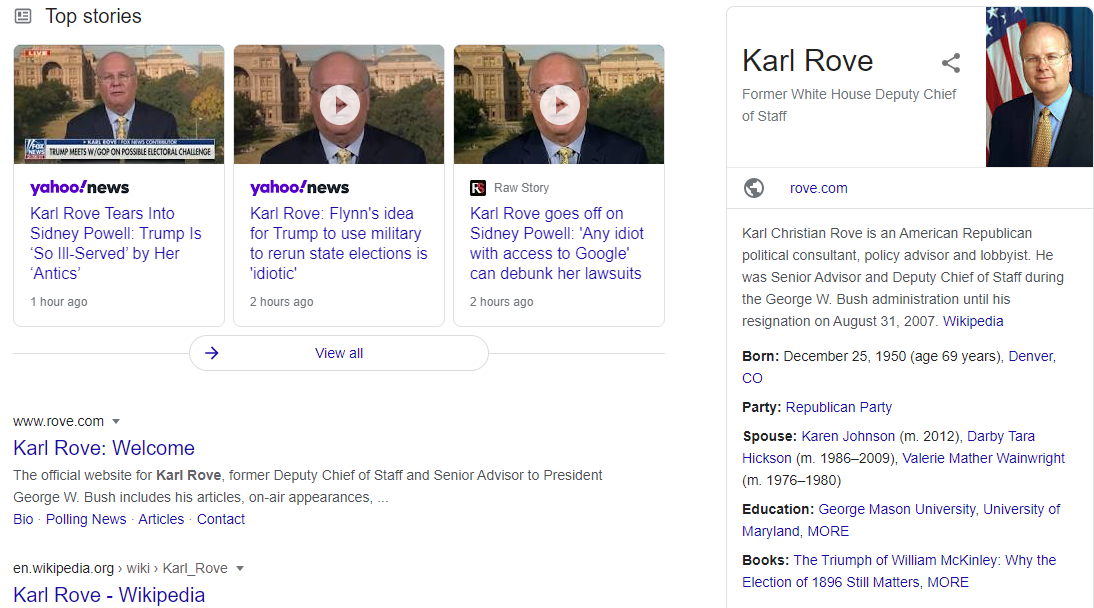Click the '1 hour ago' timestamp
Screen dimensions: 1094x608
pyautogui.click(x=59, y=302)
